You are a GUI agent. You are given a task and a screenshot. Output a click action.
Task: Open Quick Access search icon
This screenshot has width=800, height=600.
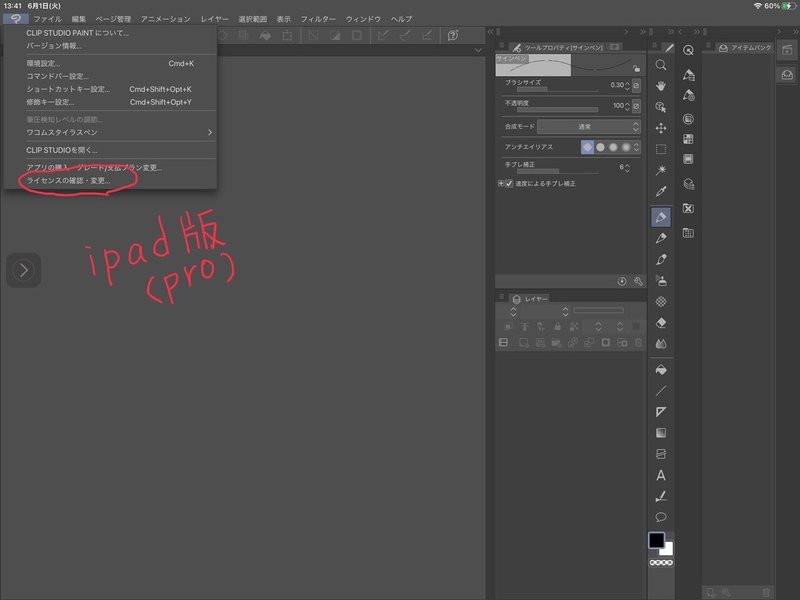pos(688,50)
